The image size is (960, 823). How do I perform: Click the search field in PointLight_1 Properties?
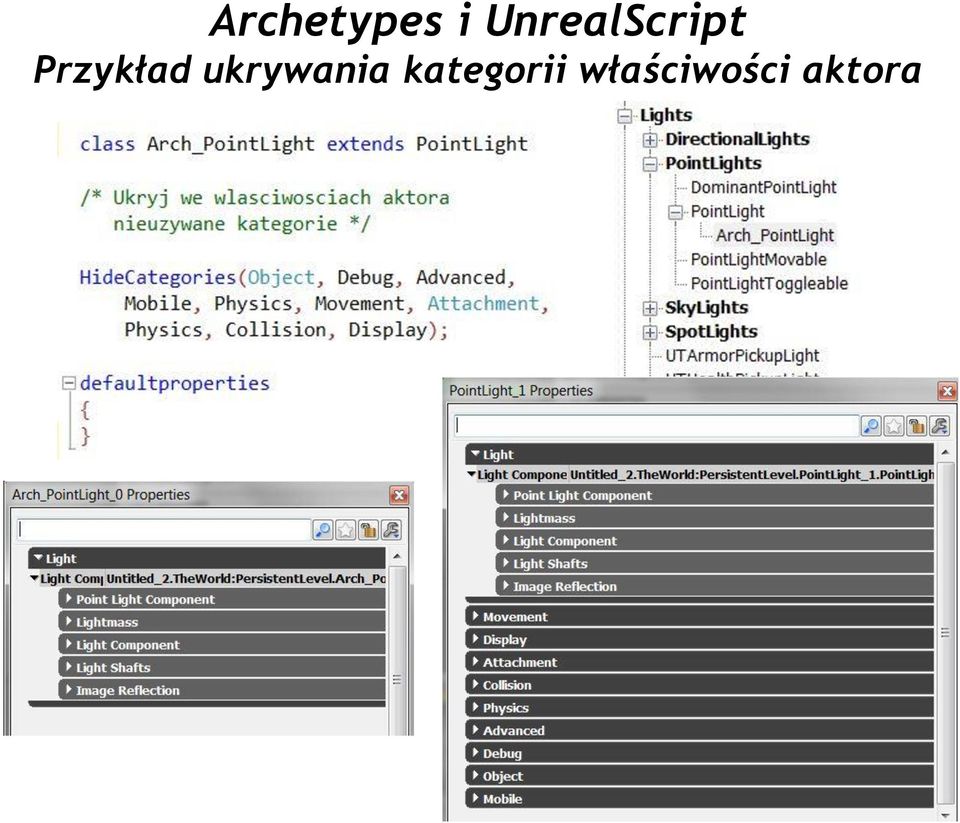tap(657, 426)
